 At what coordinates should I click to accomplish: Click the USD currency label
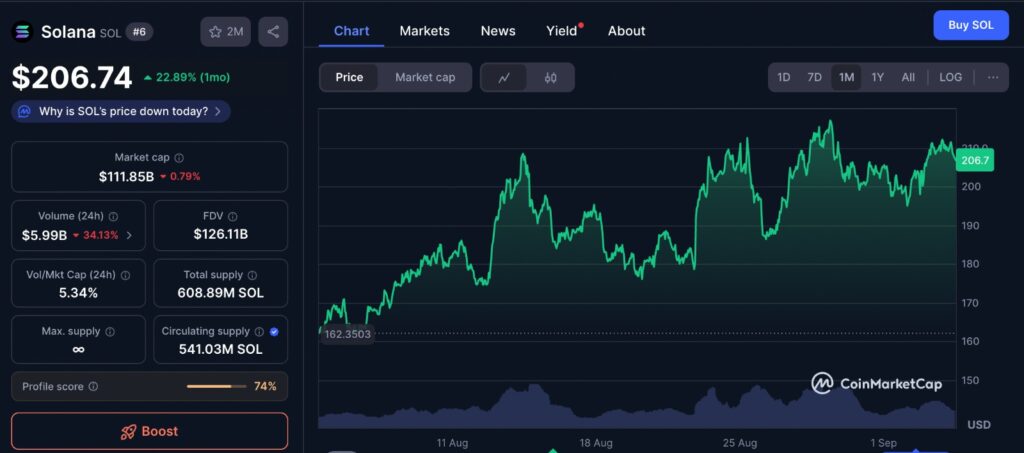(979, 425)
